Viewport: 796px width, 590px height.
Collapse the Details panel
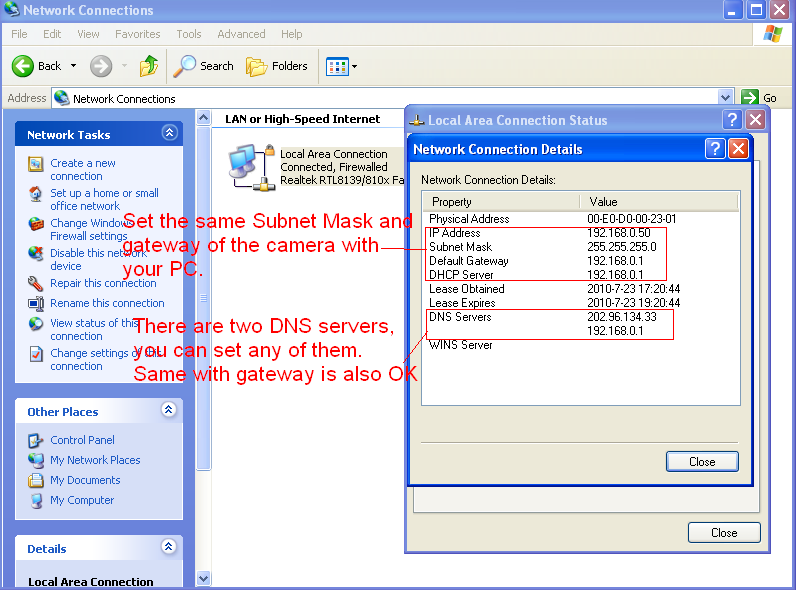[169, 547]
